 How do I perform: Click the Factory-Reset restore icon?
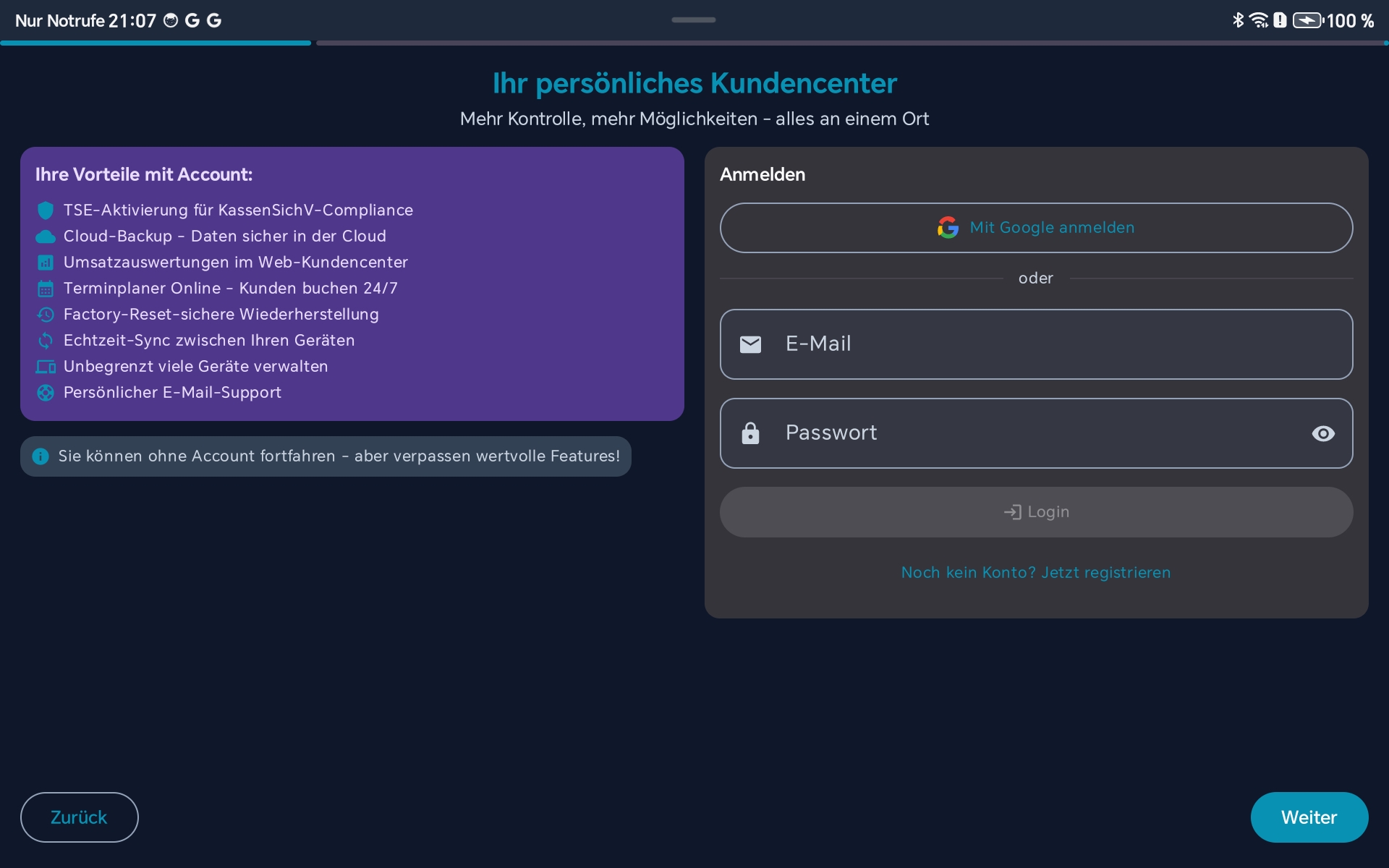click(45, 314)
